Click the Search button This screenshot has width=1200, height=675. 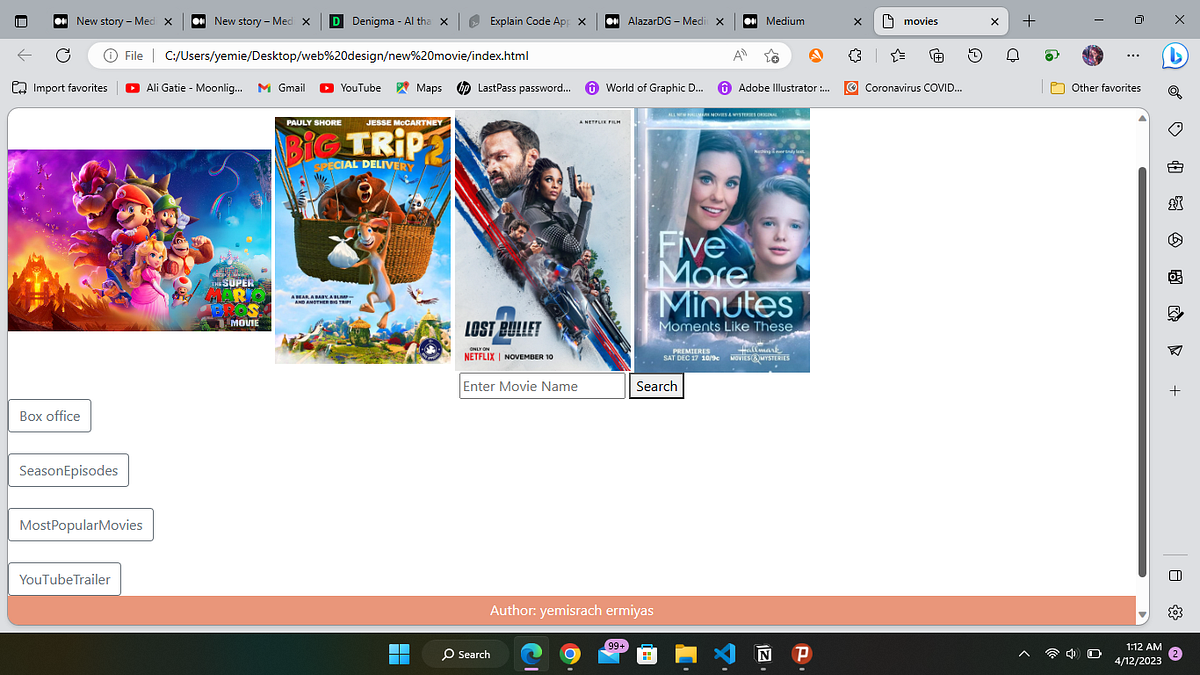[656, 385]
